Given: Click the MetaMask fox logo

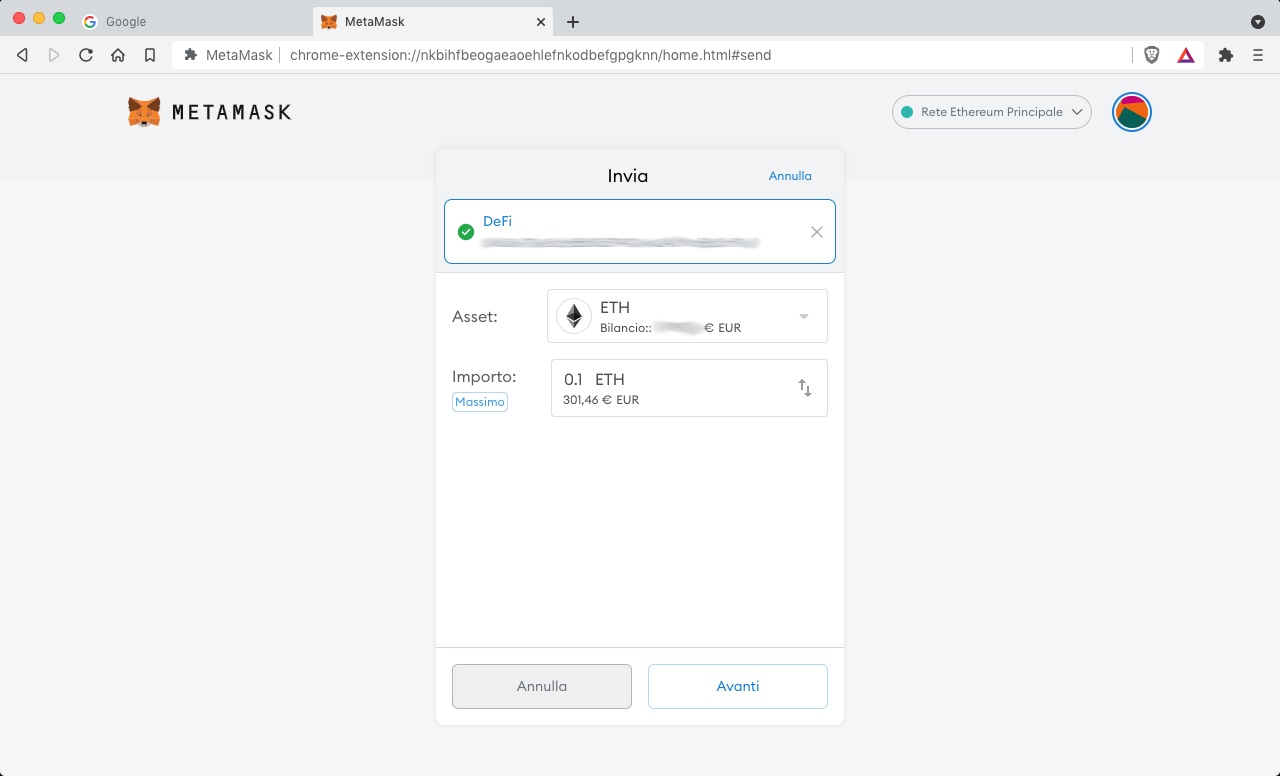Looking at the screenshot, I should click(x=144, y=112).
